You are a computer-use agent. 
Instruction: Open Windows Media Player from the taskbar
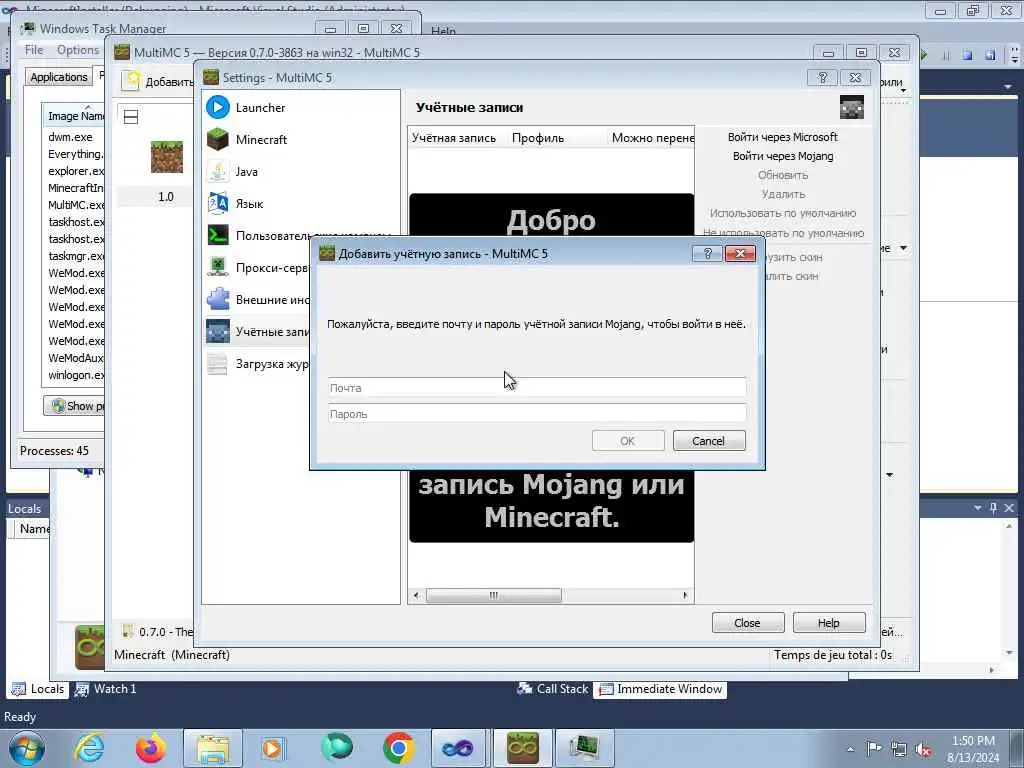point(272,748)
